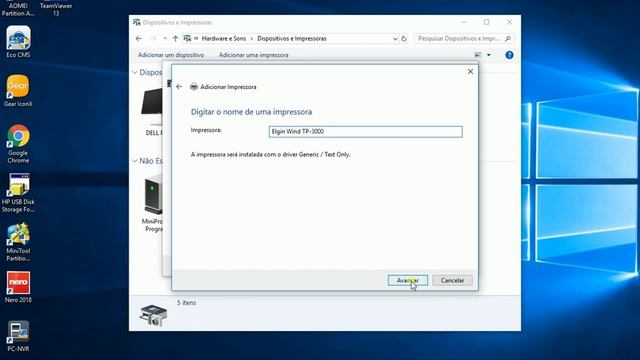Screen dimensions: 640x360
Task: Go back in Dispositivos e Impressoras window
Action: pyautogui.click(x=139, y=38)
